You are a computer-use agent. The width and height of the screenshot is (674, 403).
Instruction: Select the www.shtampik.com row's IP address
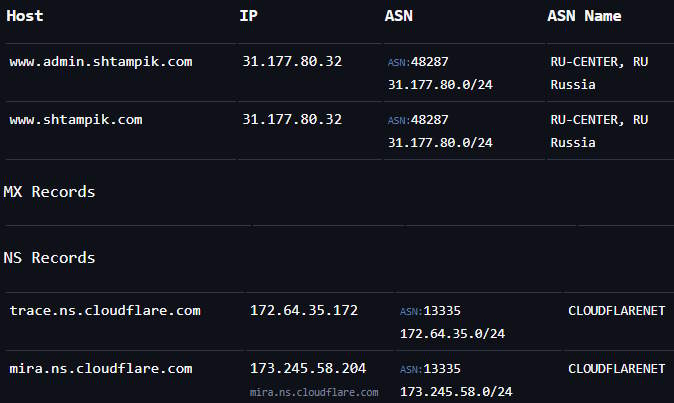pos(292,119)
